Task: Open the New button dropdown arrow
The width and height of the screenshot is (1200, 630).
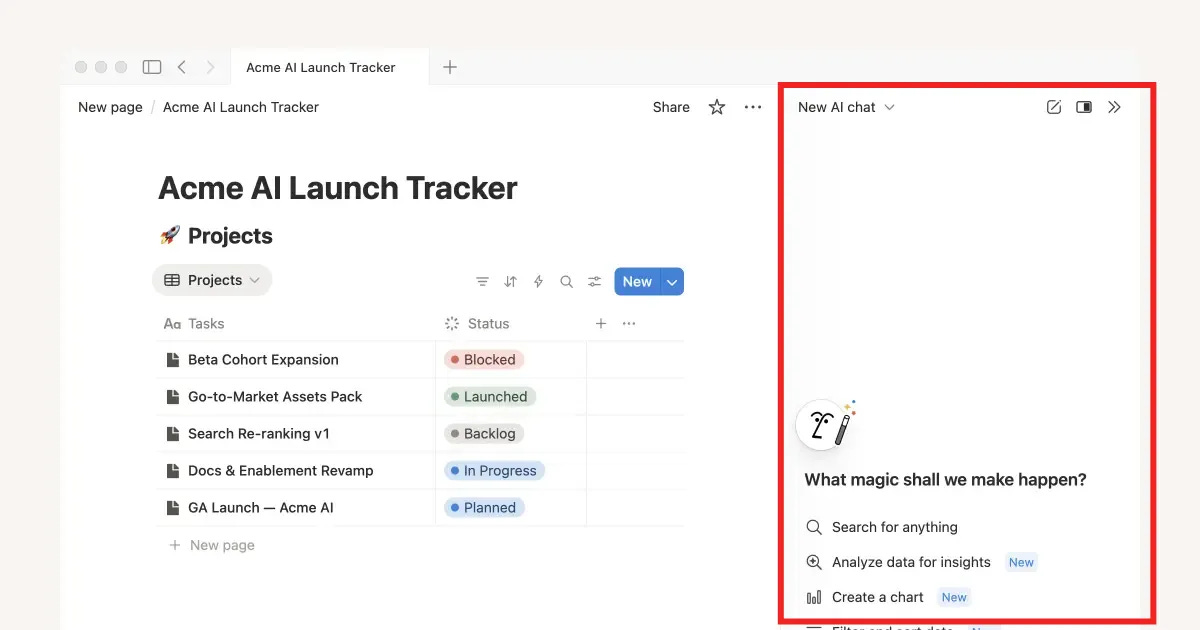Action: coord(673,282)
